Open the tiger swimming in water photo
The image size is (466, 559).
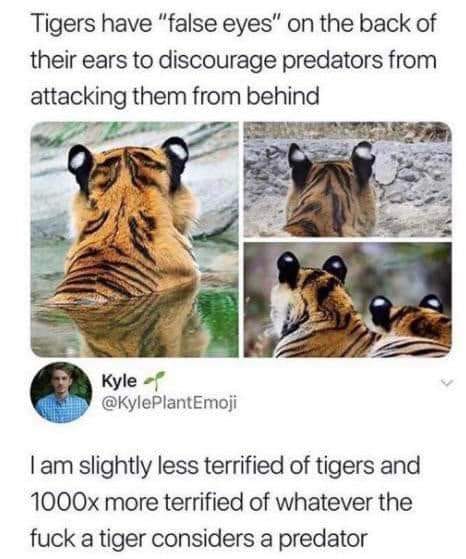(135, 239)
